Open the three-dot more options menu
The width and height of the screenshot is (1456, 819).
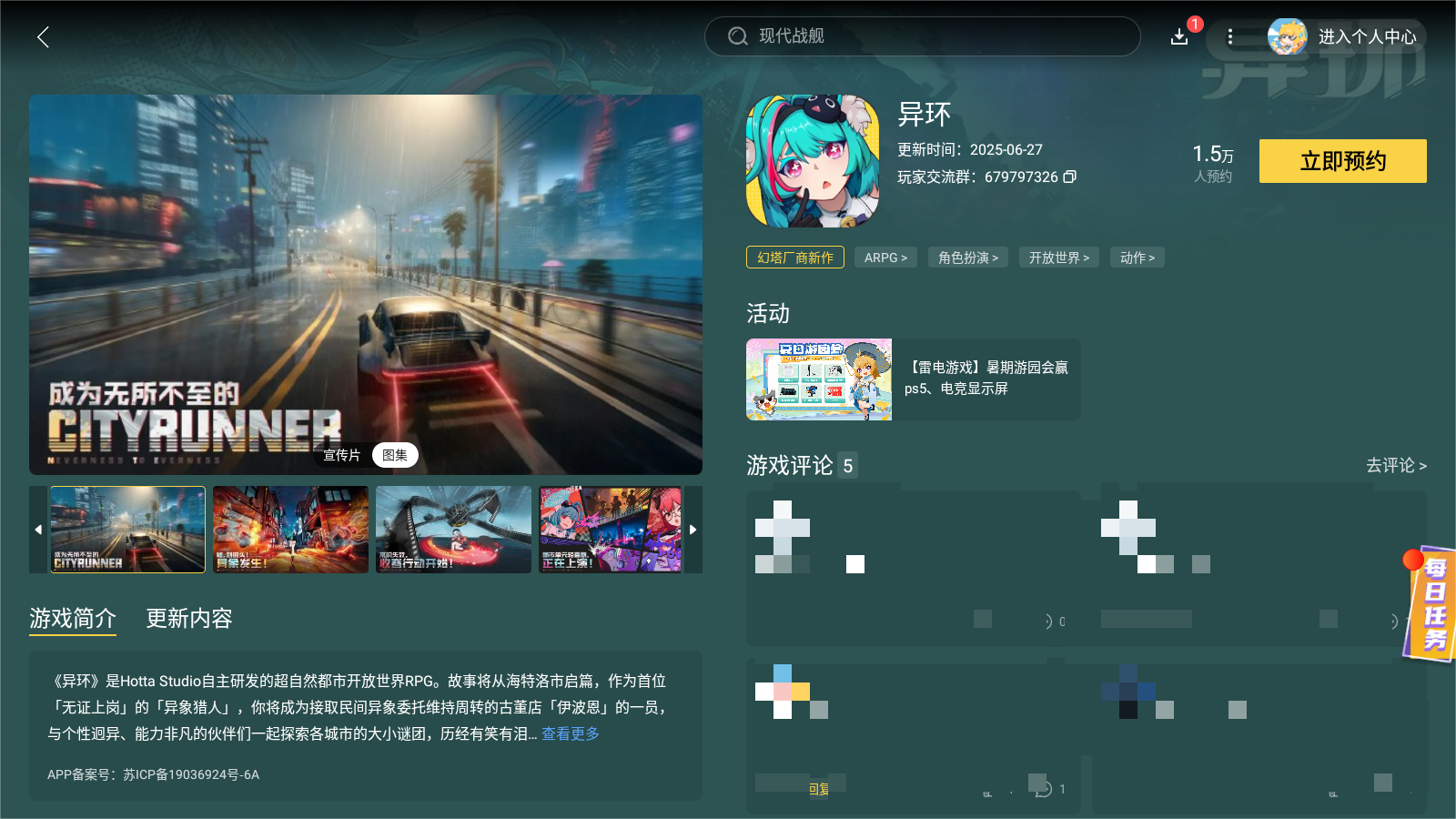point(1230,37)
